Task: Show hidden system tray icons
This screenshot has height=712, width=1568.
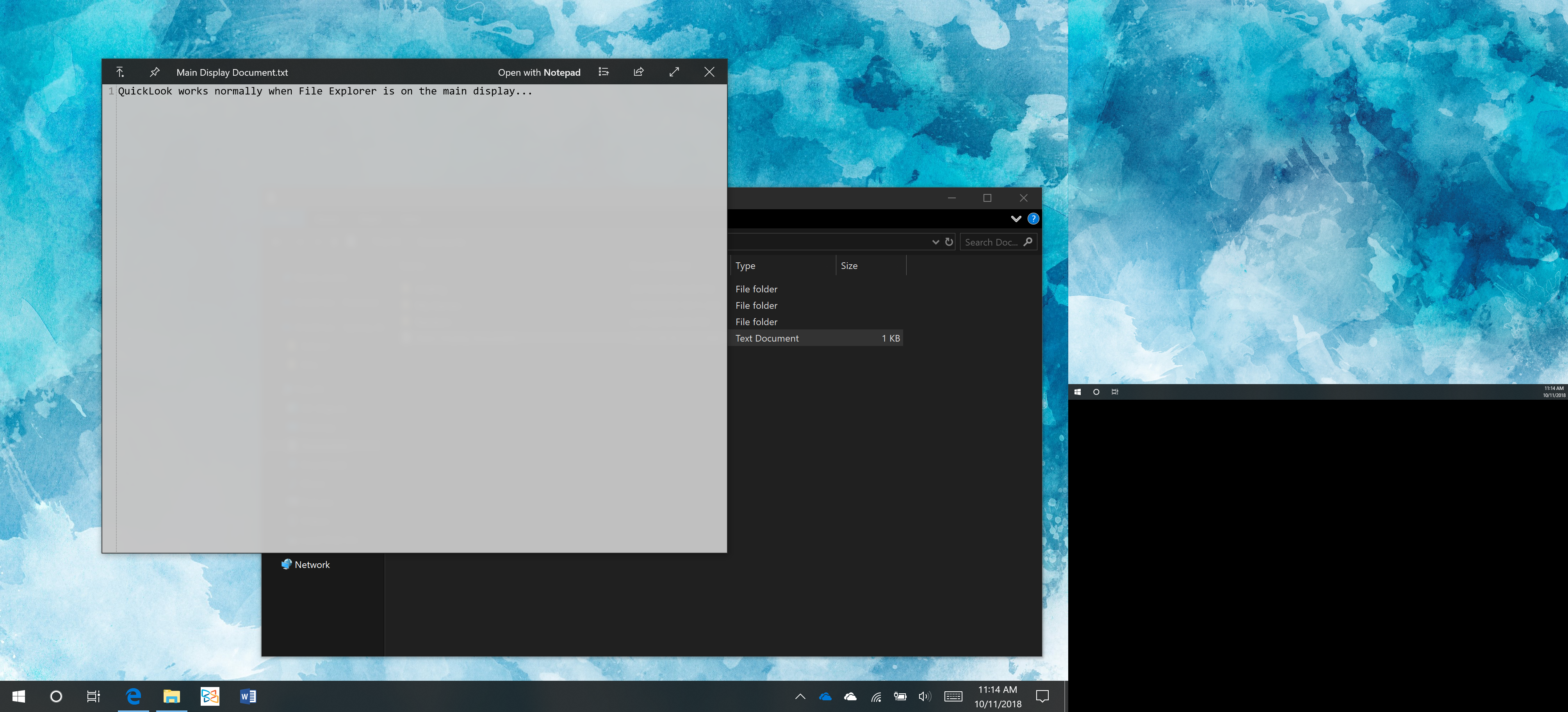Action: [x=800, y=696]
